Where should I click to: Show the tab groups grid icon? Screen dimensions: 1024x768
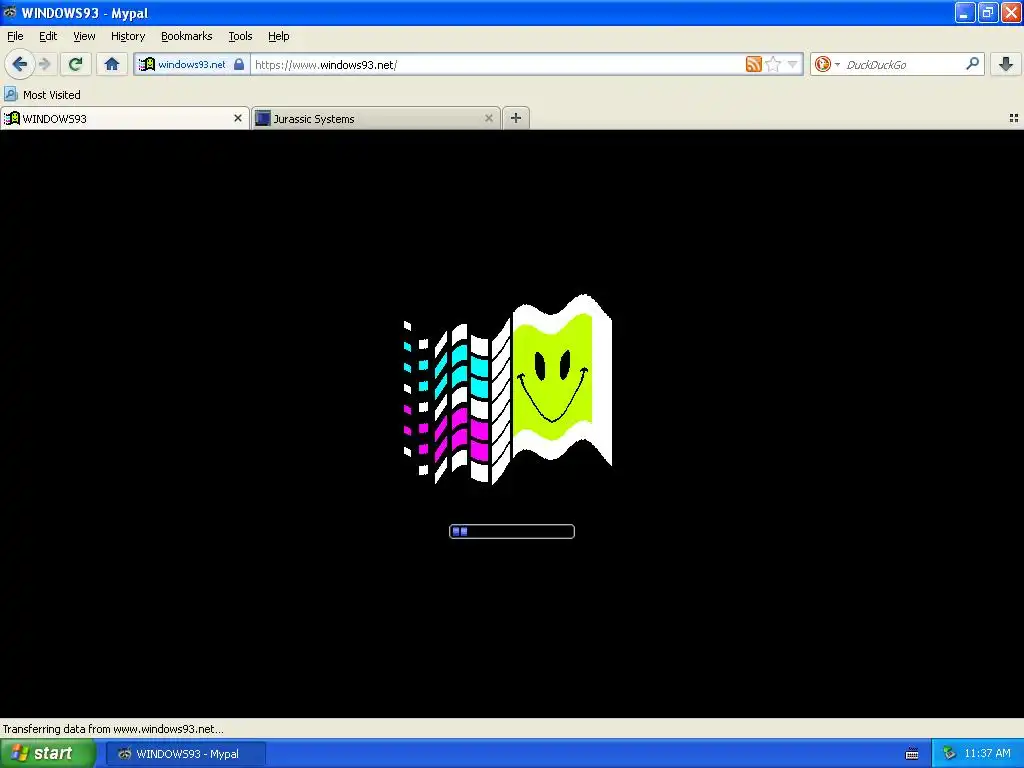[x=1014, y=118]
